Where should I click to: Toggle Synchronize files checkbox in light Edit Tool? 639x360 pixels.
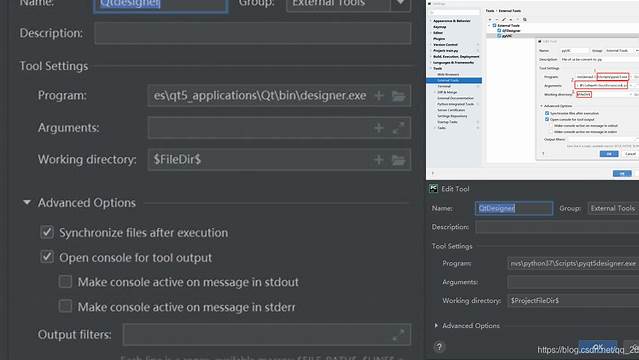547,113
